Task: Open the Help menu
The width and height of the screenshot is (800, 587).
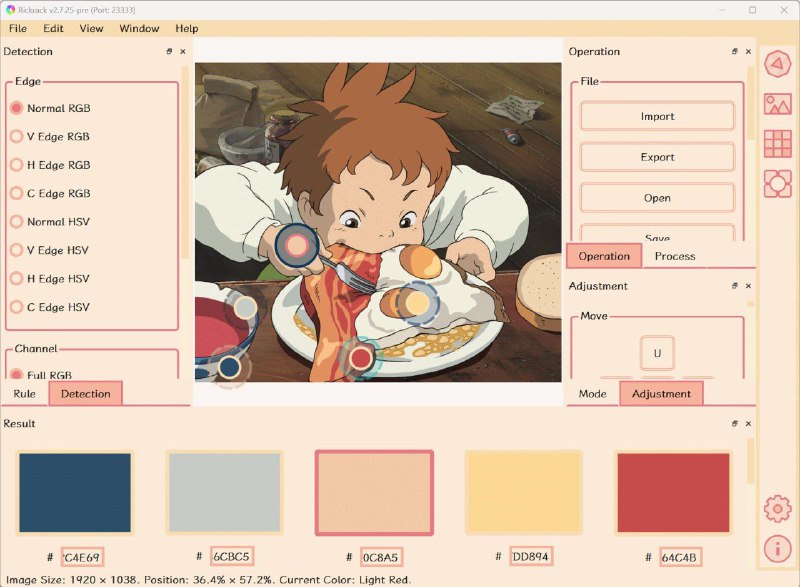Action: pos(187,29)
